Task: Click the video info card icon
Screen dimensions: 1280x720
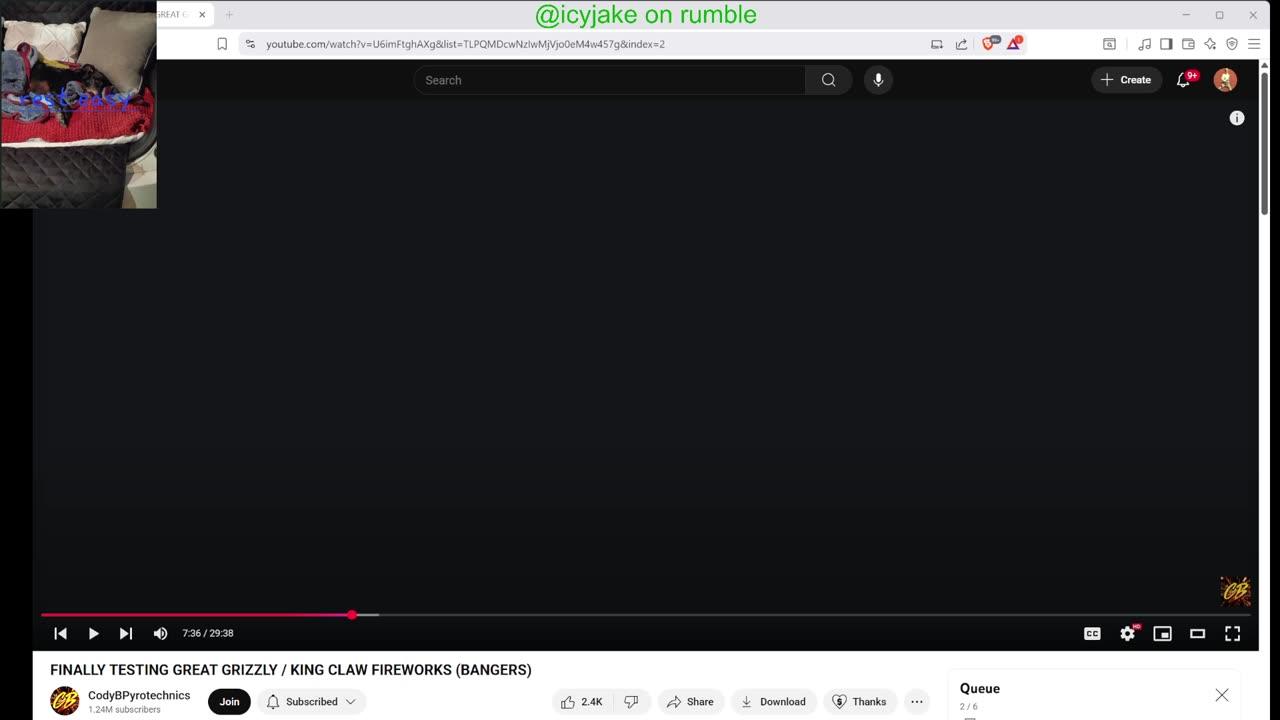Action: pos(1237,118)
